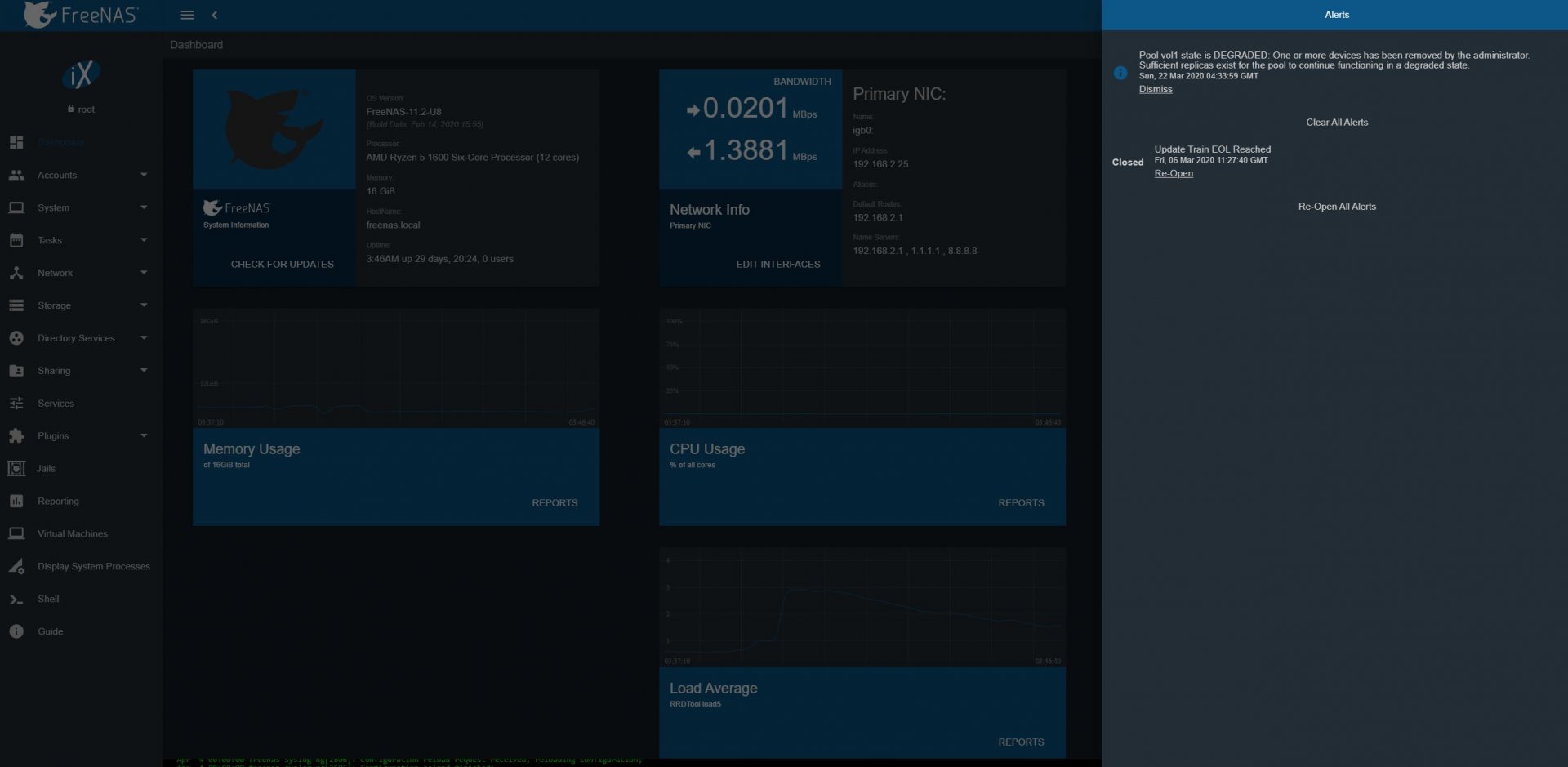Image resolution: width=1568 pixels, height=767 pixels.
Task: Click the console log footer line
Action: point(409,760)
